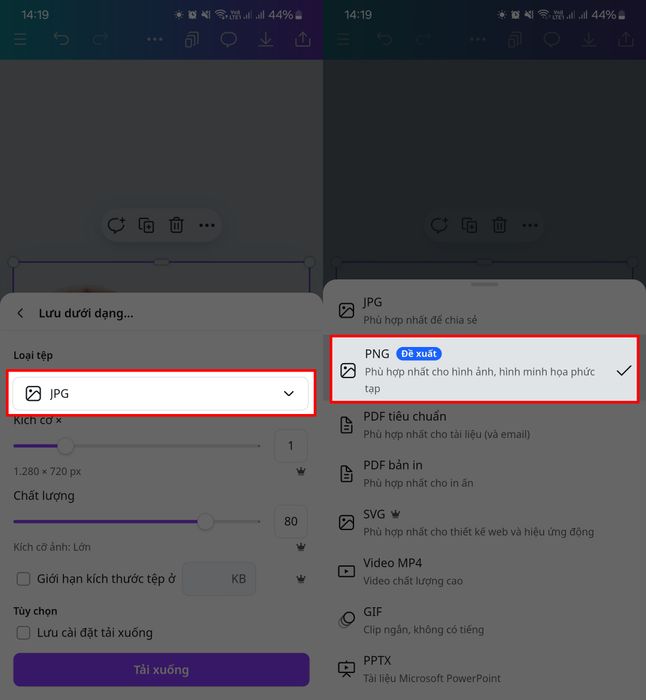Check Lưu cài đặt tải xuống option
The width and height of the screenshot is (646, 700).
pos(23,633)
